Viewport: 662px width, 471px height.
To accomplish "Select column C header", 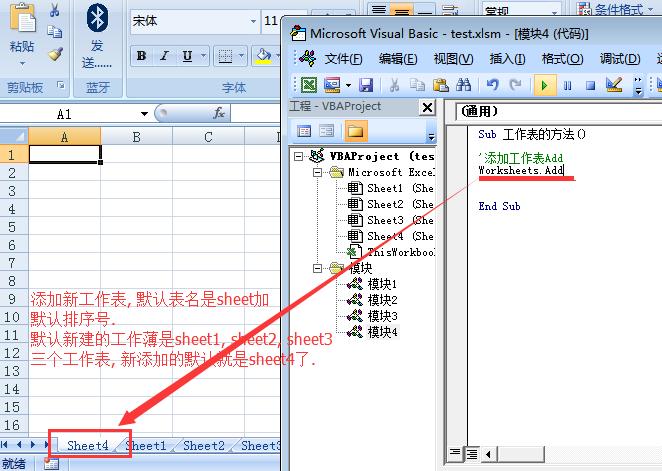I will pyautogui.click(x=208, y=136).
